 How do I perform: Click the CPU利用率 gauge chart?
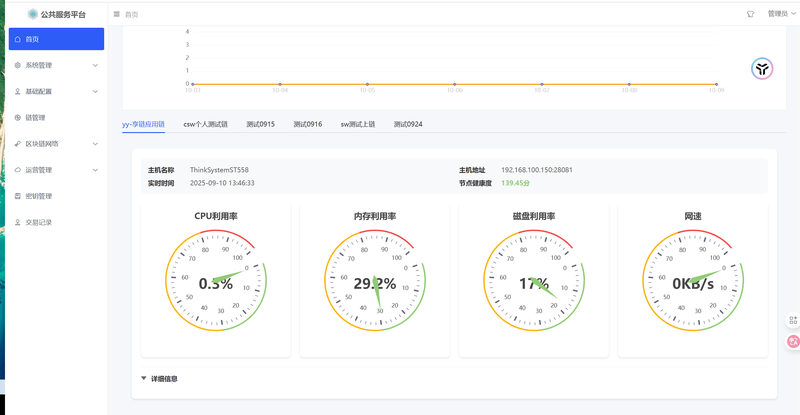click(x=215, y=282)
